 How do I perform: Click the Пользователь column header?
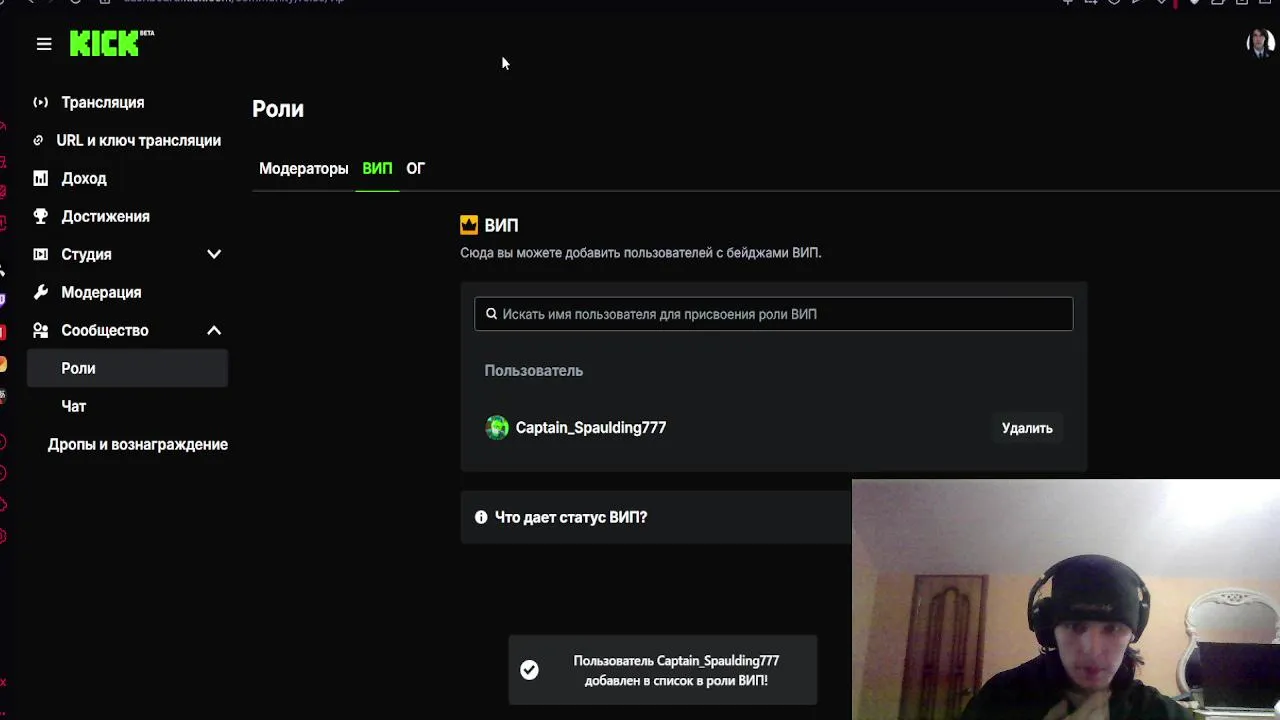click(534, 370)
